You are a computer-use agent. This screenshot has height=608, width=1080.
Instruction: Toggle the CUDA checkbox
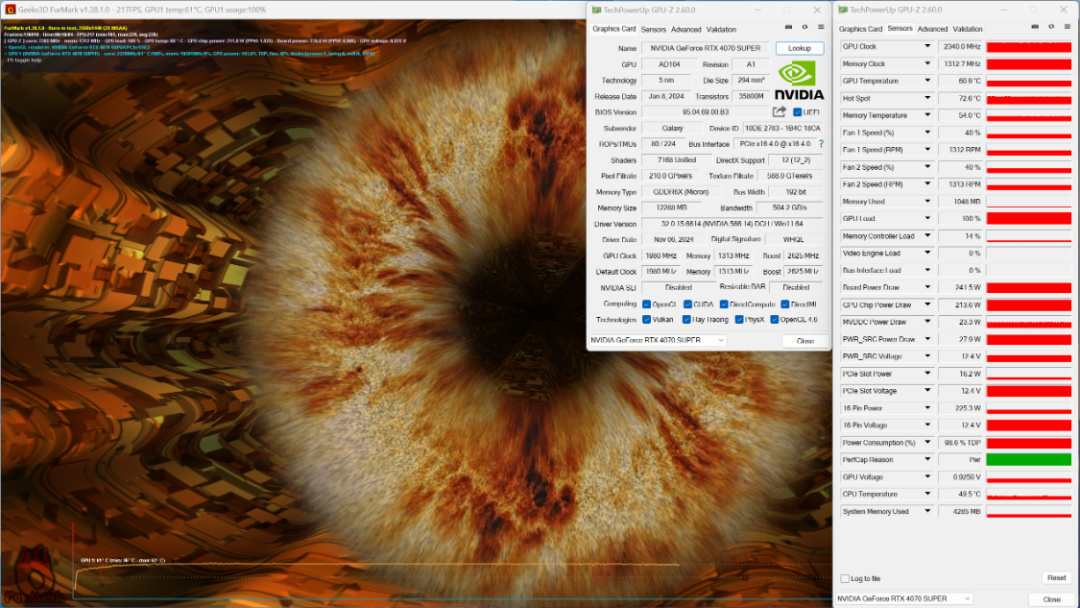click(687, 304)
